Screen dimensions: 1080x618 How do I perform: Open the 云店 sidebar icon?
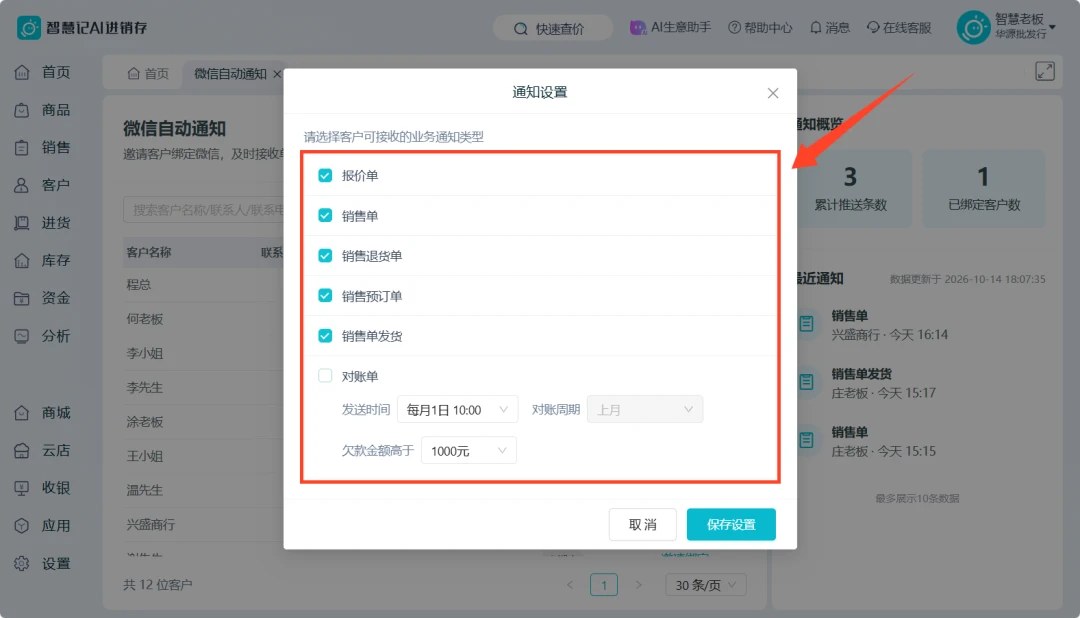pos(22,451)
